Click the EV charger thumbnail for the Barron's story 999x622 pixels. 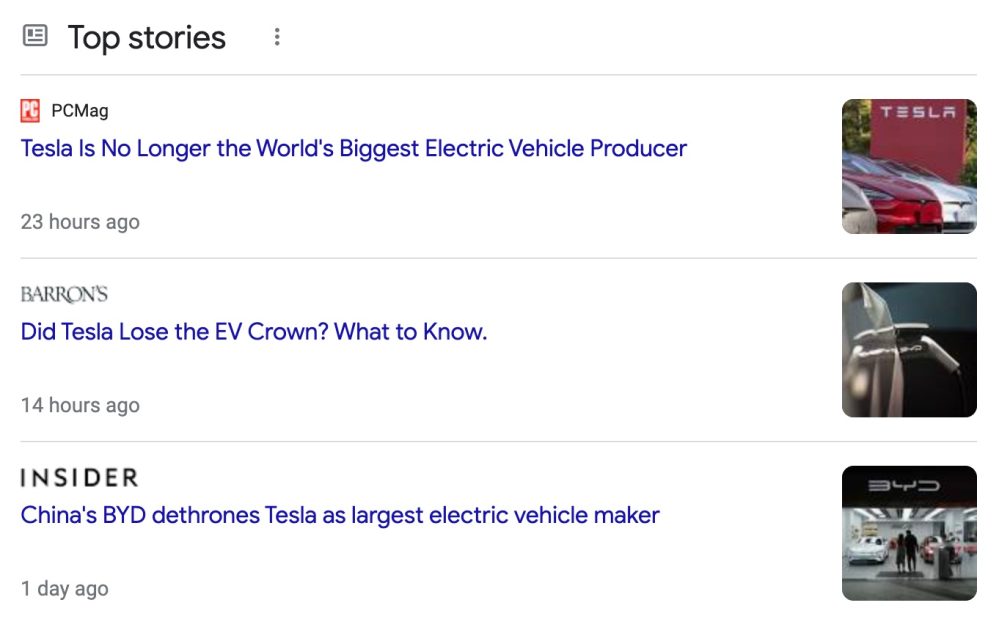(909, 349)
